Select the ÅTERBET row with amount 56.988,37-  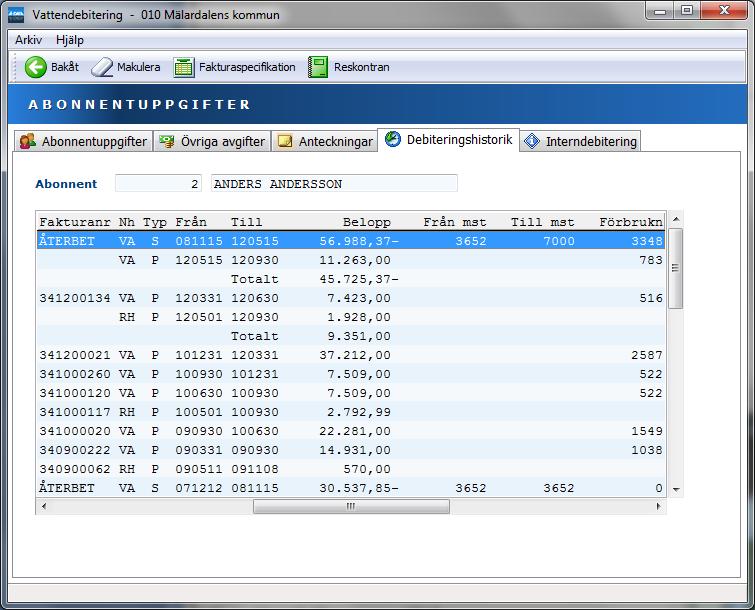[x=351, y=241]
